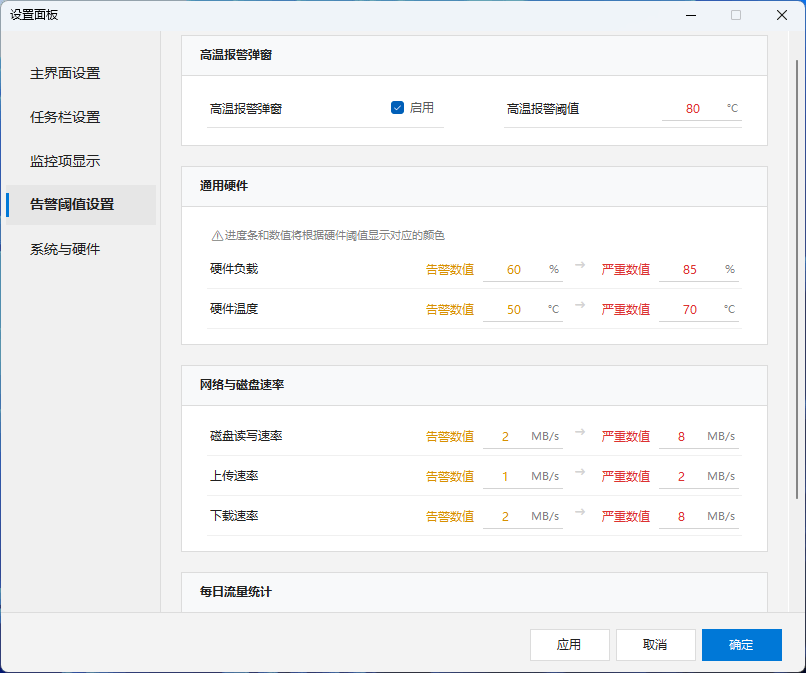
Task: Click the 磁盘读写速率 row label
Action: 246,436
